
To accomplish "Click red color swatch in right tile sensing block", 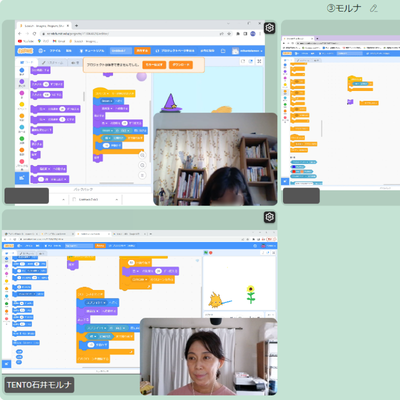I will click(x=294, y=172).
